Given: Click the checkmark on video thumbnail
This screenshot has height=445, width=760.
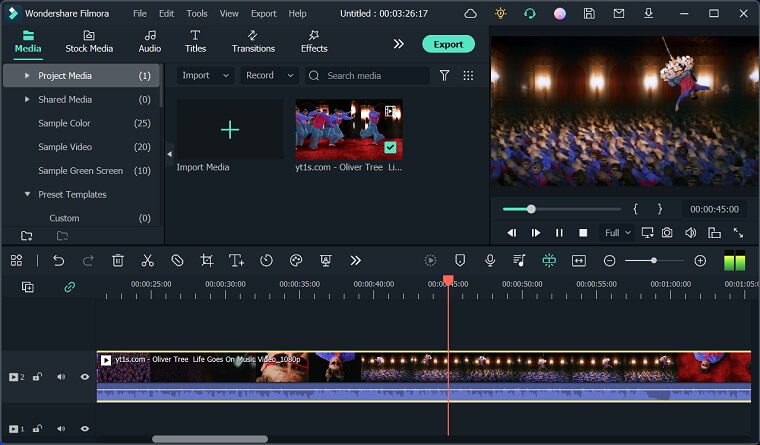Looking at the screenshot, I should pyautogui.click(x=390, y=147).
